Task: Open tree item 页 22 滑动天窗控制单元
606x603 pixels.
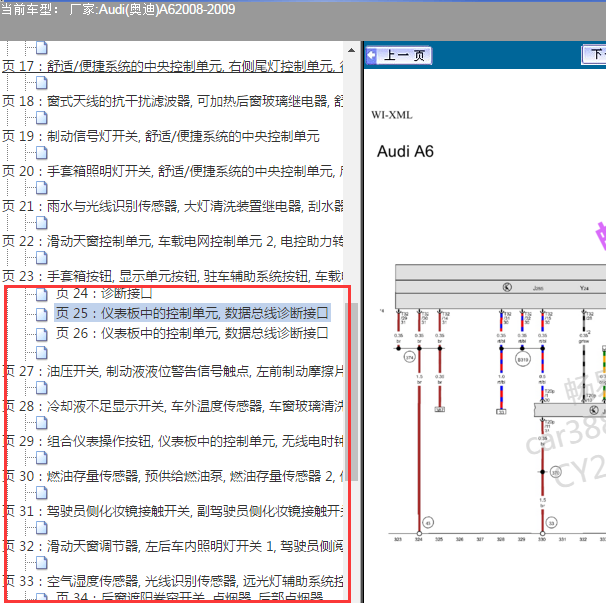Action: 172,241
